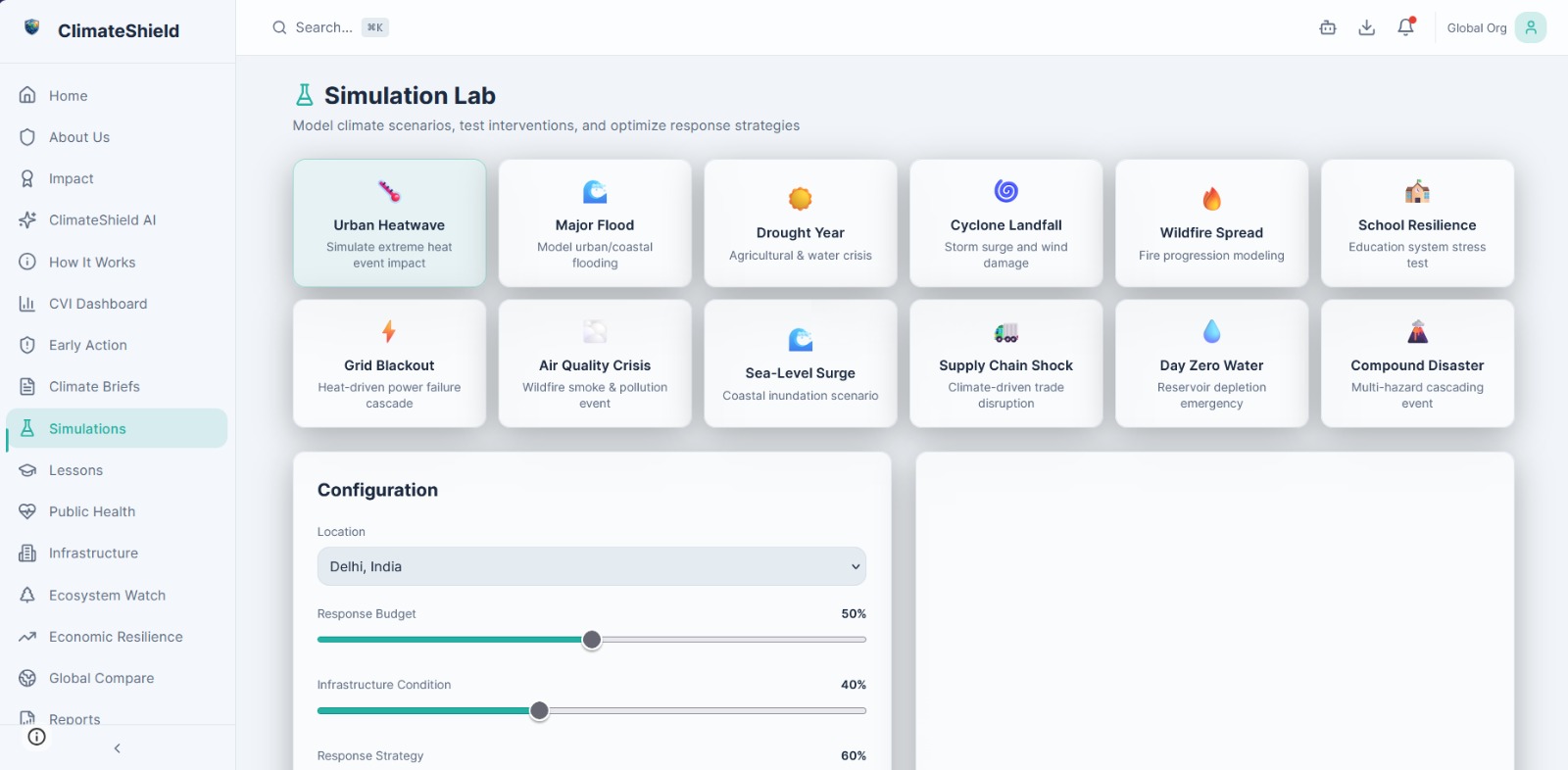Click the CVI Dashboard chart icon
The width and height of the screenshot is (1568, 770).
coord(27,304)
